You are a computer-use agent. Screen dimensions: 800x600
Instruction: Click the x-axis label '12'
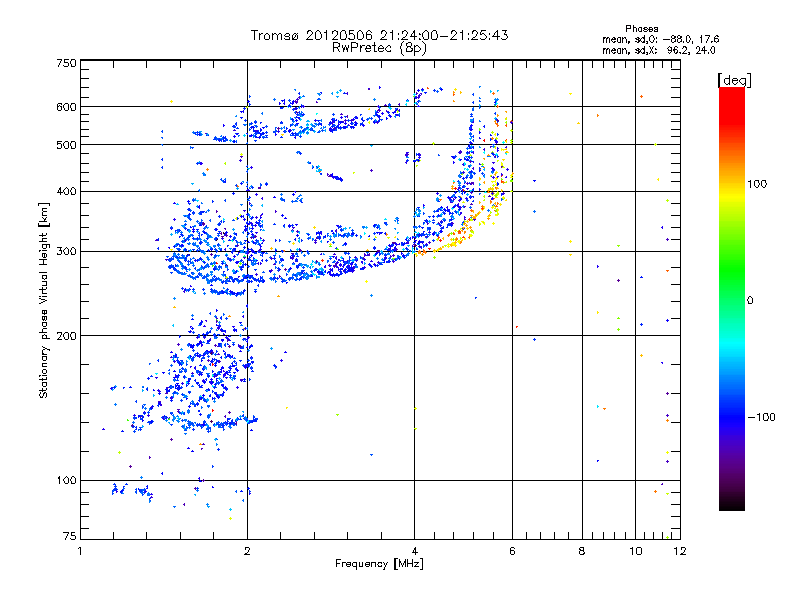coord(680,551)
